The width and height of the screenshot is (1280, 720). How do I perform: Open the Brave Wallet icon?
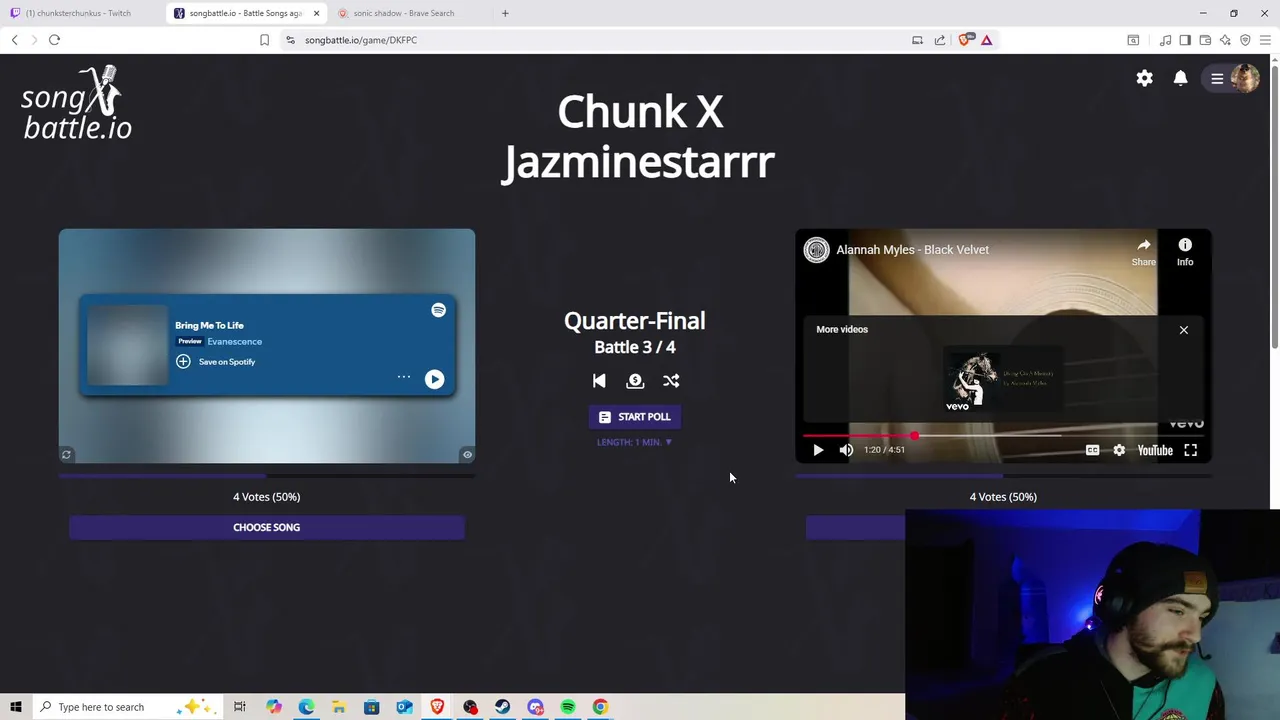click(1205, 40)
